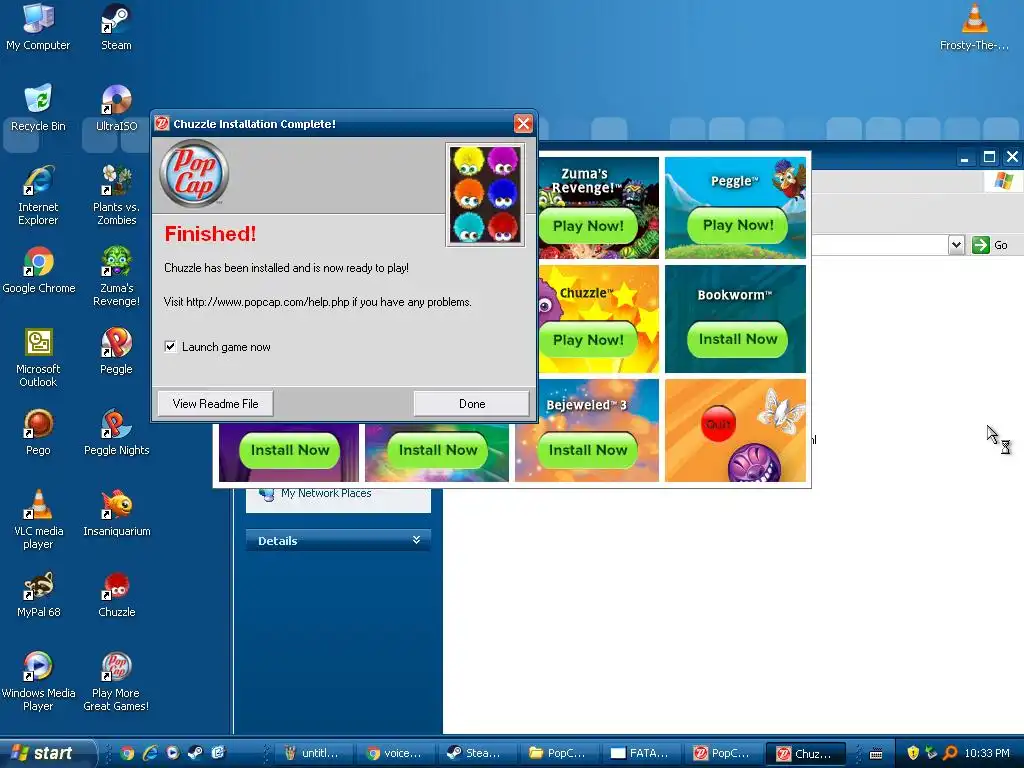Select Plants vs. Zombies desktop shortcut
Screen dimensions: 1024x768
pyautogui.click(x=116, y=195)
